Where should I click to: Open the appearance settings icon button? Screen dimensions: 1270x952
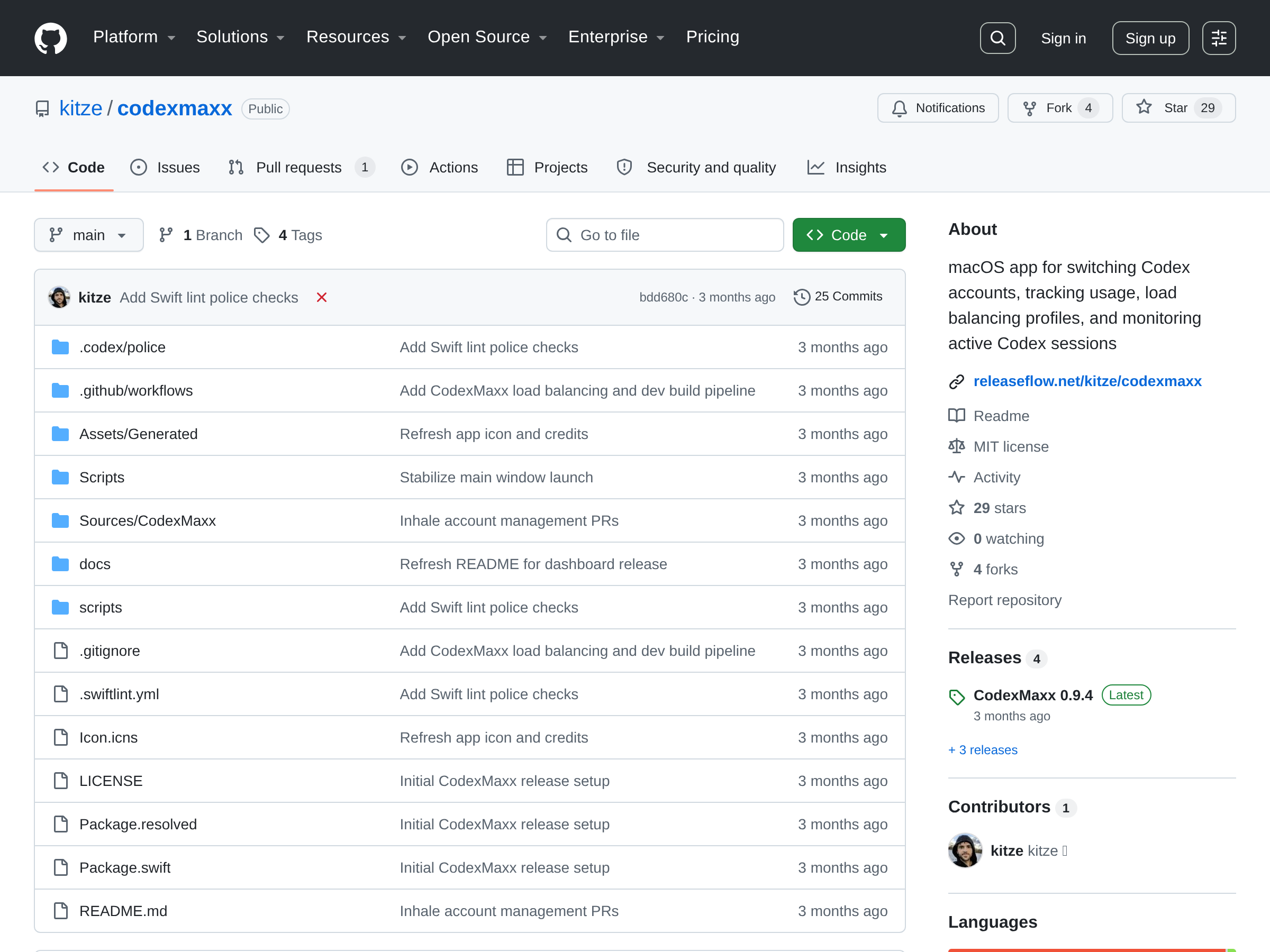pyautogui.click(x=1218, y=38)
